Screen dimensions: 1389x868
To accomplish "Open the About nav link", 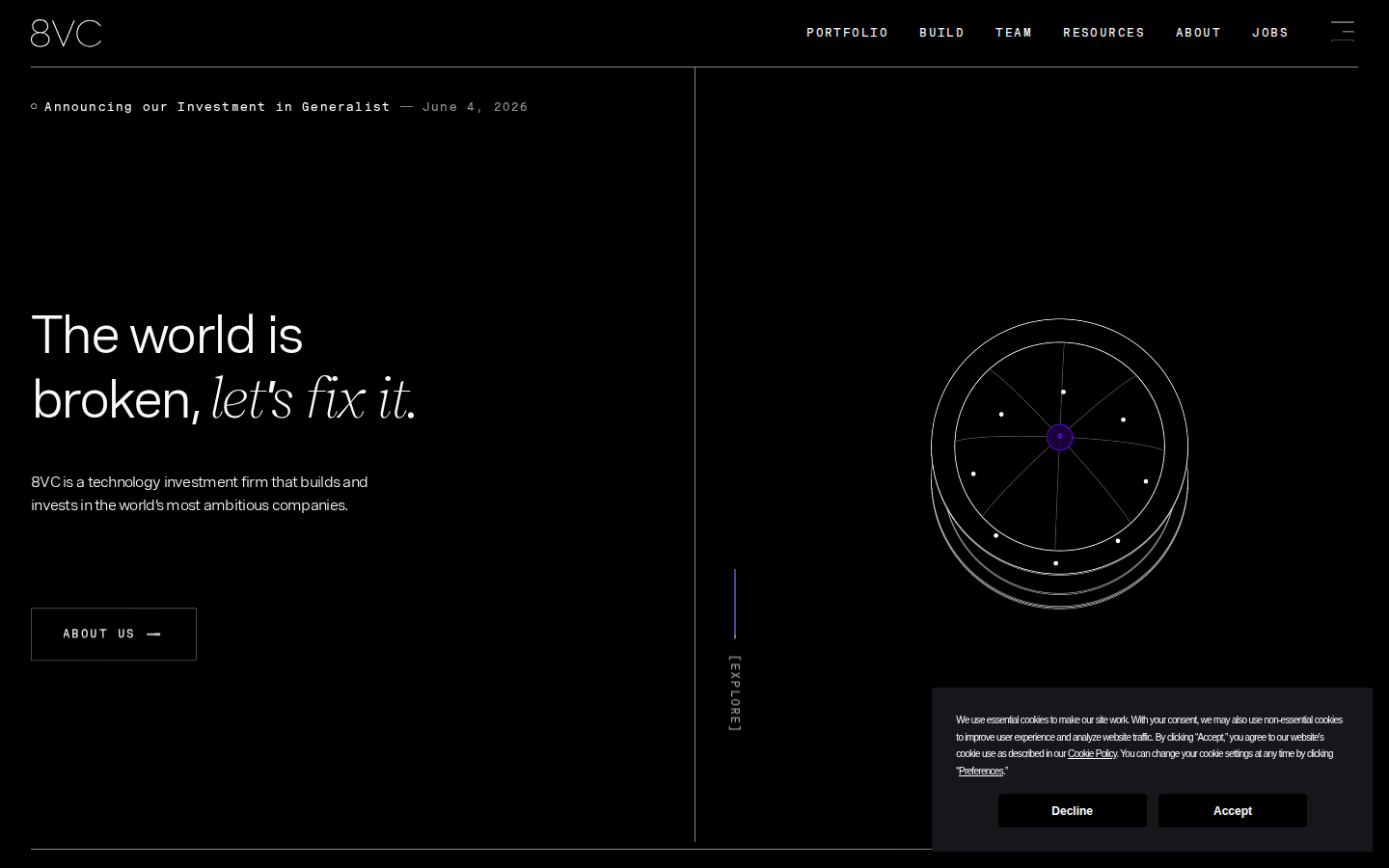I will coord(1198,33).
